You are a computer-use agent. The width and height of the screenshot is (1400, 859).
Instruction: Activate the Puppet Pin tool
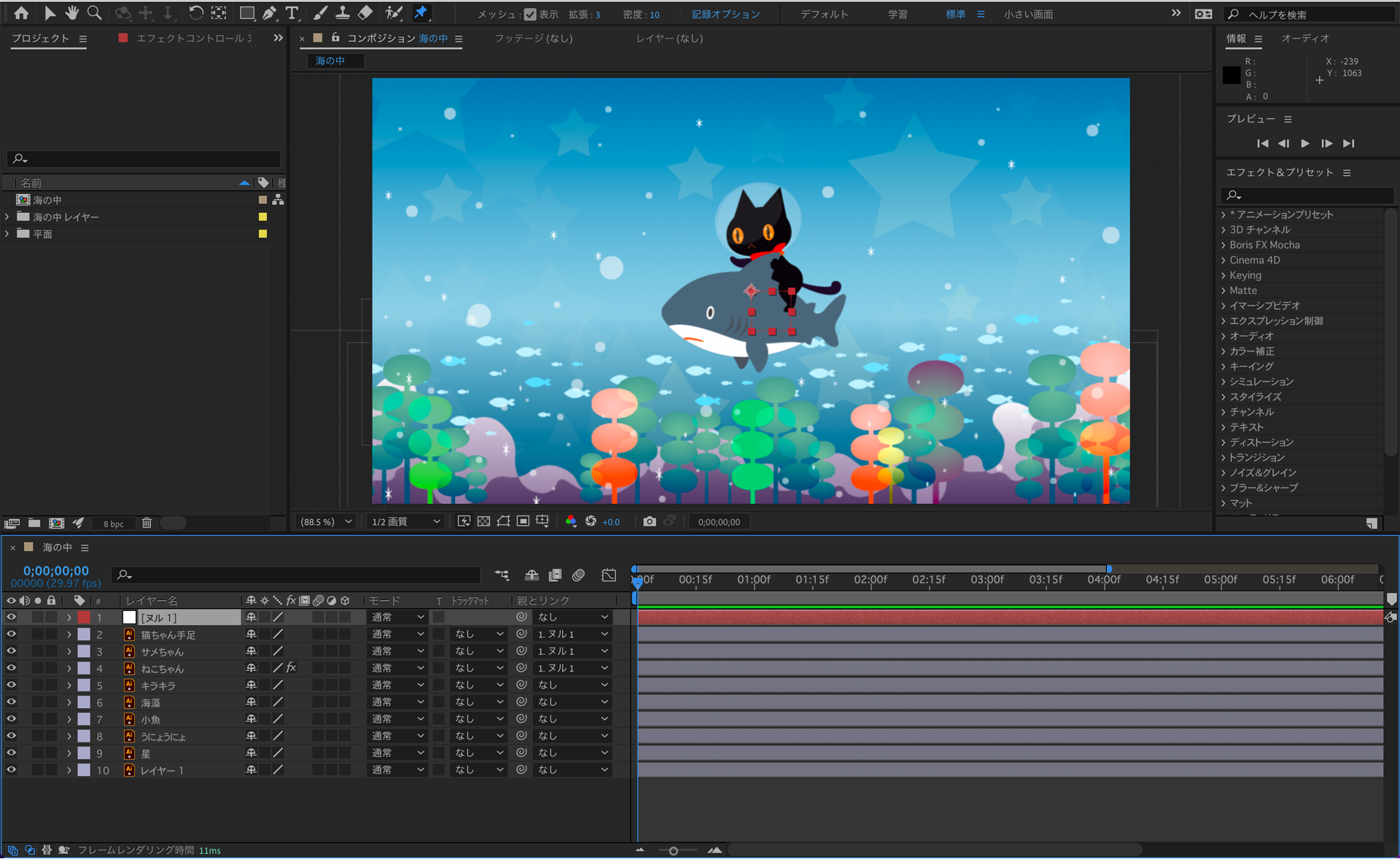421,13
